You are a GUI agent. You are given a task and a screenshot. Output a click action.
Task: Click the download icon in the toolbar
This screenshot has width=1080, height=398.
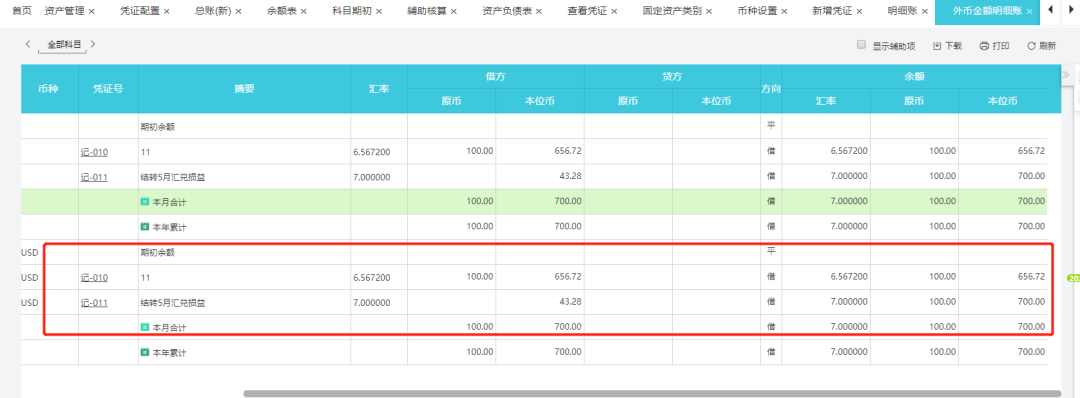(x=937, y=46)
